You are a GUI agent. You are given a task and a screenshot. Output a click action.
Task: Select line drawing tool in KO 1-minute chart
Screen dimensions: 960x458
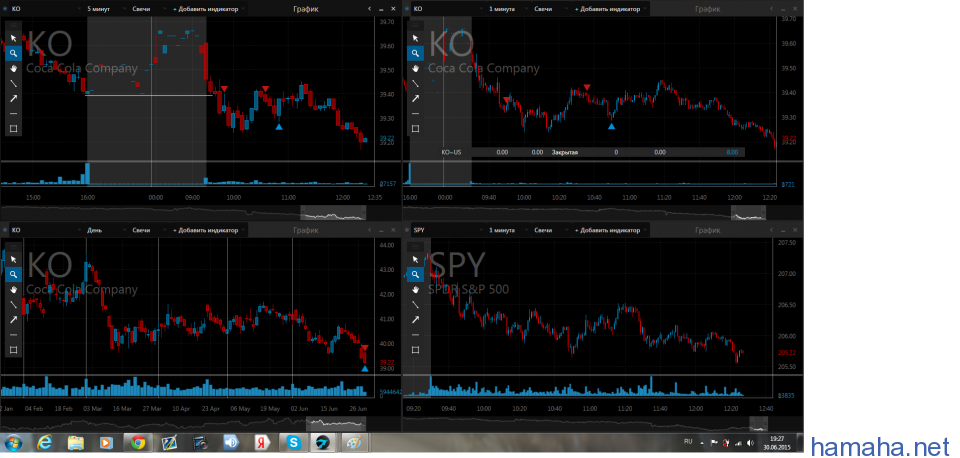416,83
